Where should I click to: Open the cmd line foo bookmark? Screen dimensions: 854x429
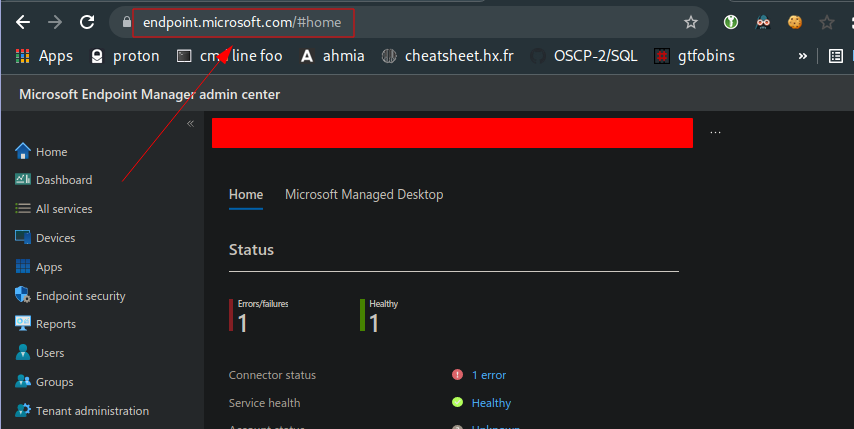point(230,56)
